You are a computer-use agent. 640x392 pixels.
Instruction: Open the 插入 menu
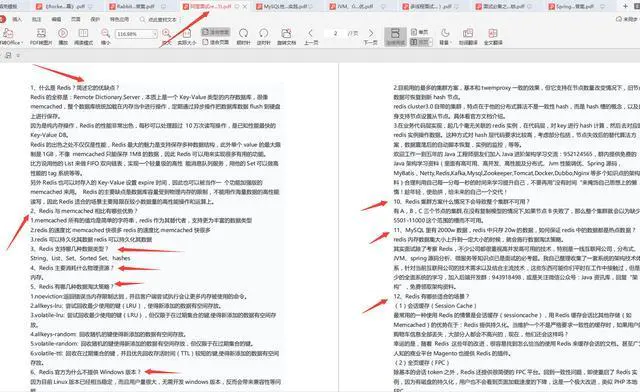point(17,19)
